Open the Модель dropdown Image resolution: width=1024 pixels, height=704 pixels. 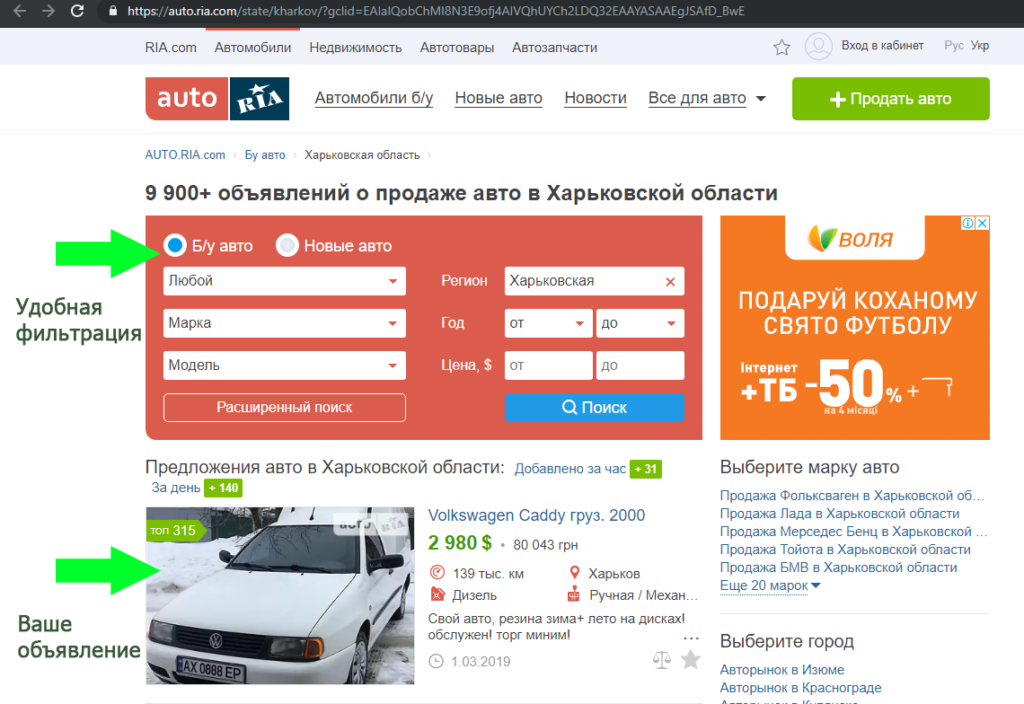284,366
